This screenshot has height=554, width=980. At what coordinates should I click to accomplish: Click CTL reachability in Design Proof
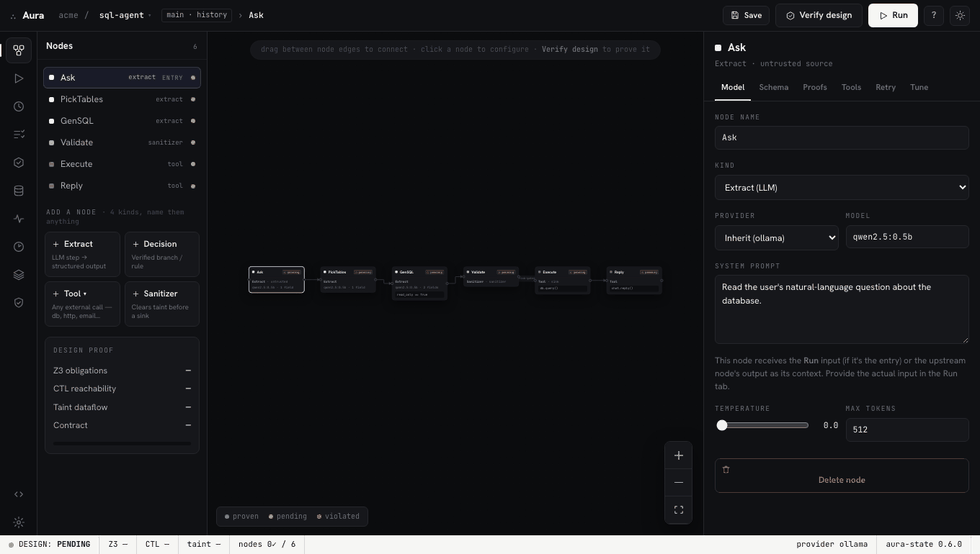122,389
